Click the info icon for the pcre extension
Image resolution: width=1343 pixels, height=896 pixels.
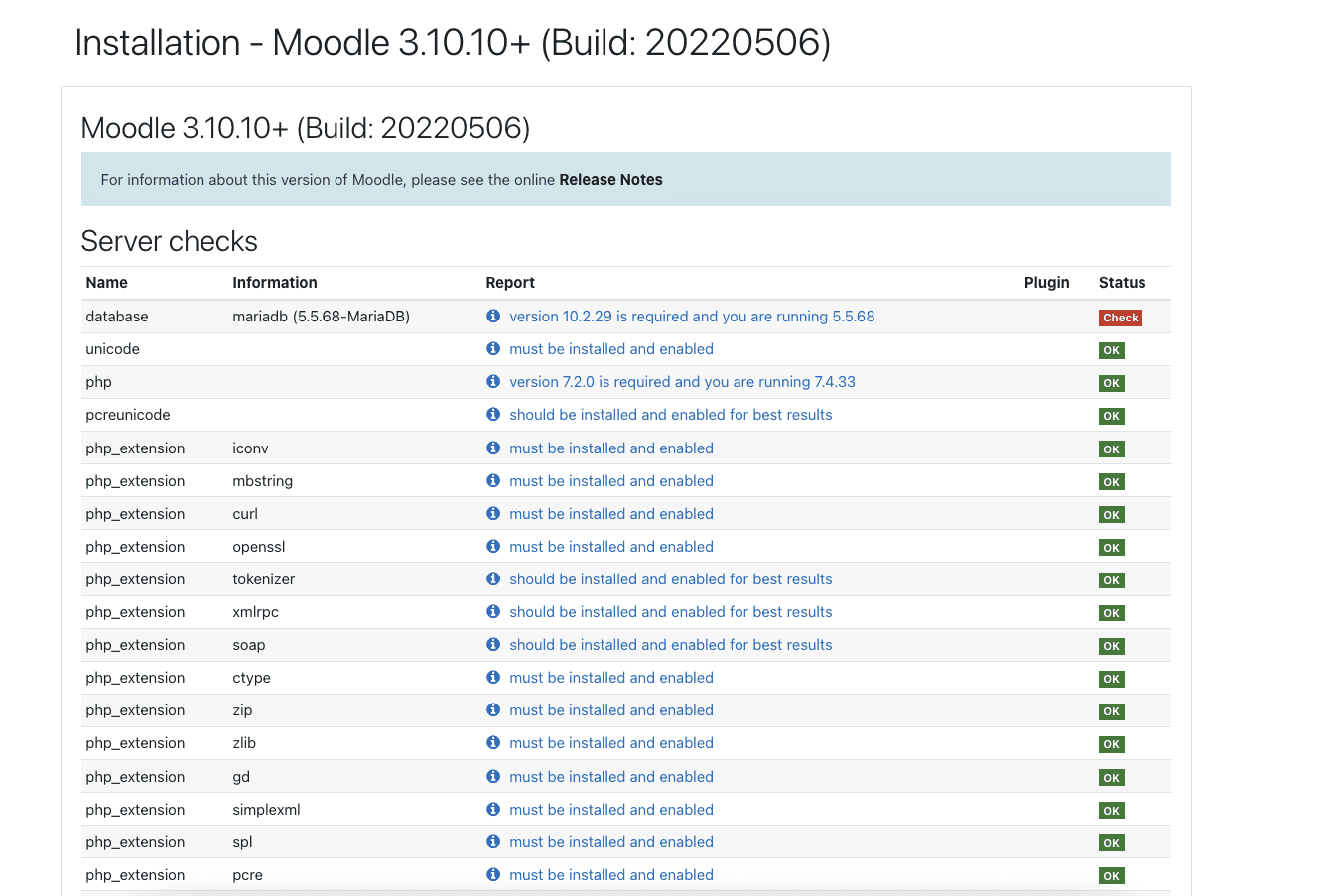point(493,875)
